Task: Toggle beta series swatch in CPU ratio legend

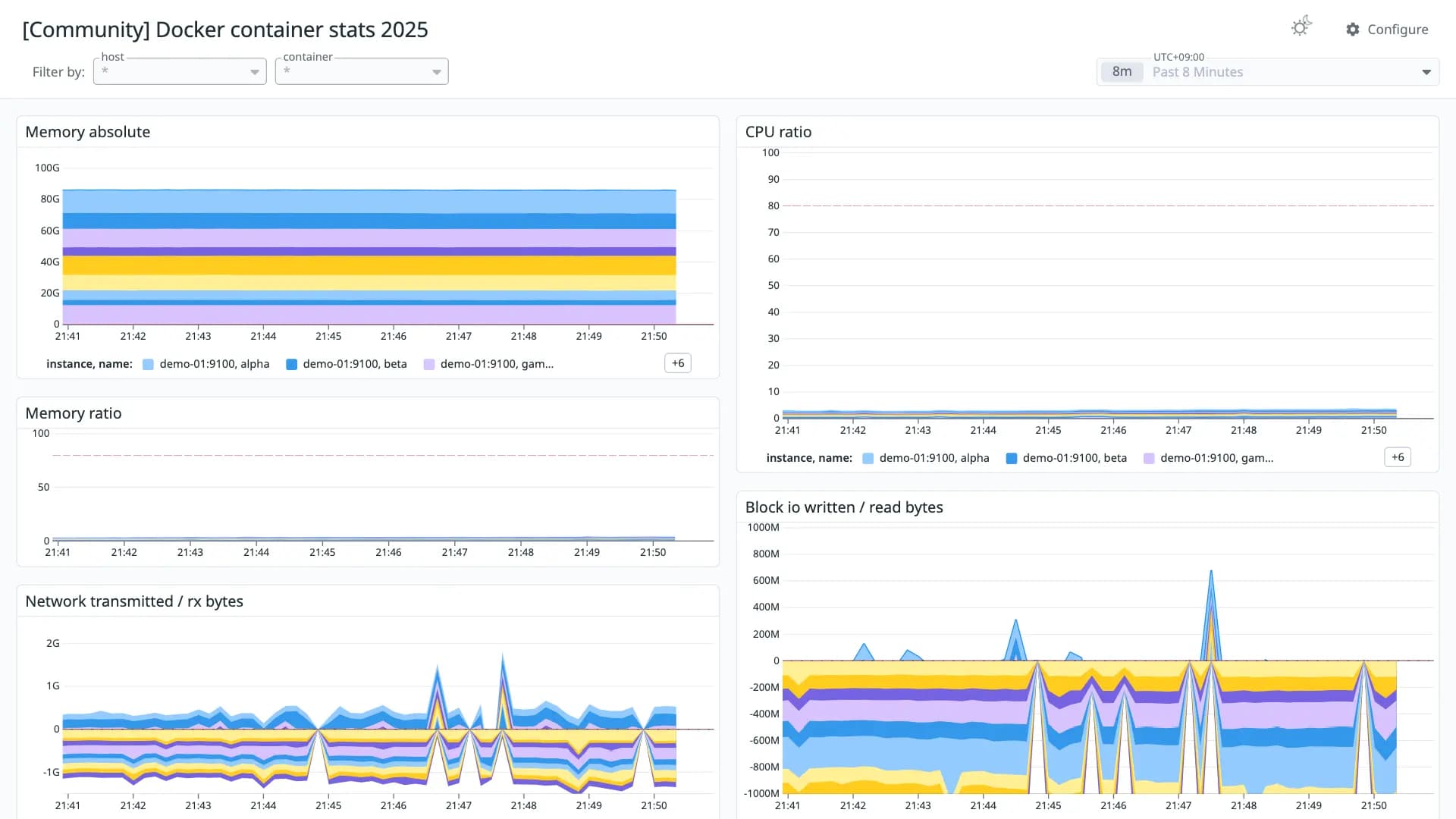Action: tap(1011, 459)
